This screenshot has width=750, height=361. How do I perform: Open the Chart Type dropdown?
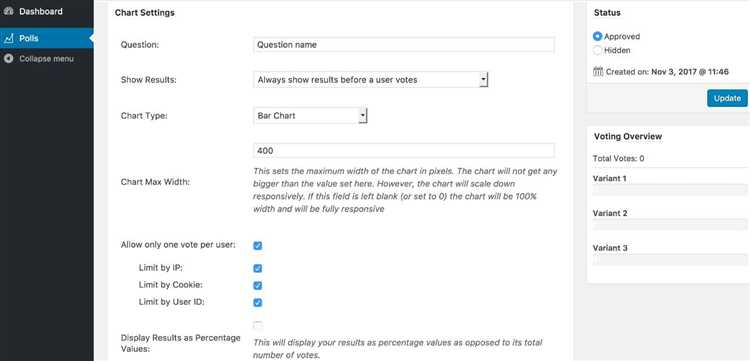310,116
